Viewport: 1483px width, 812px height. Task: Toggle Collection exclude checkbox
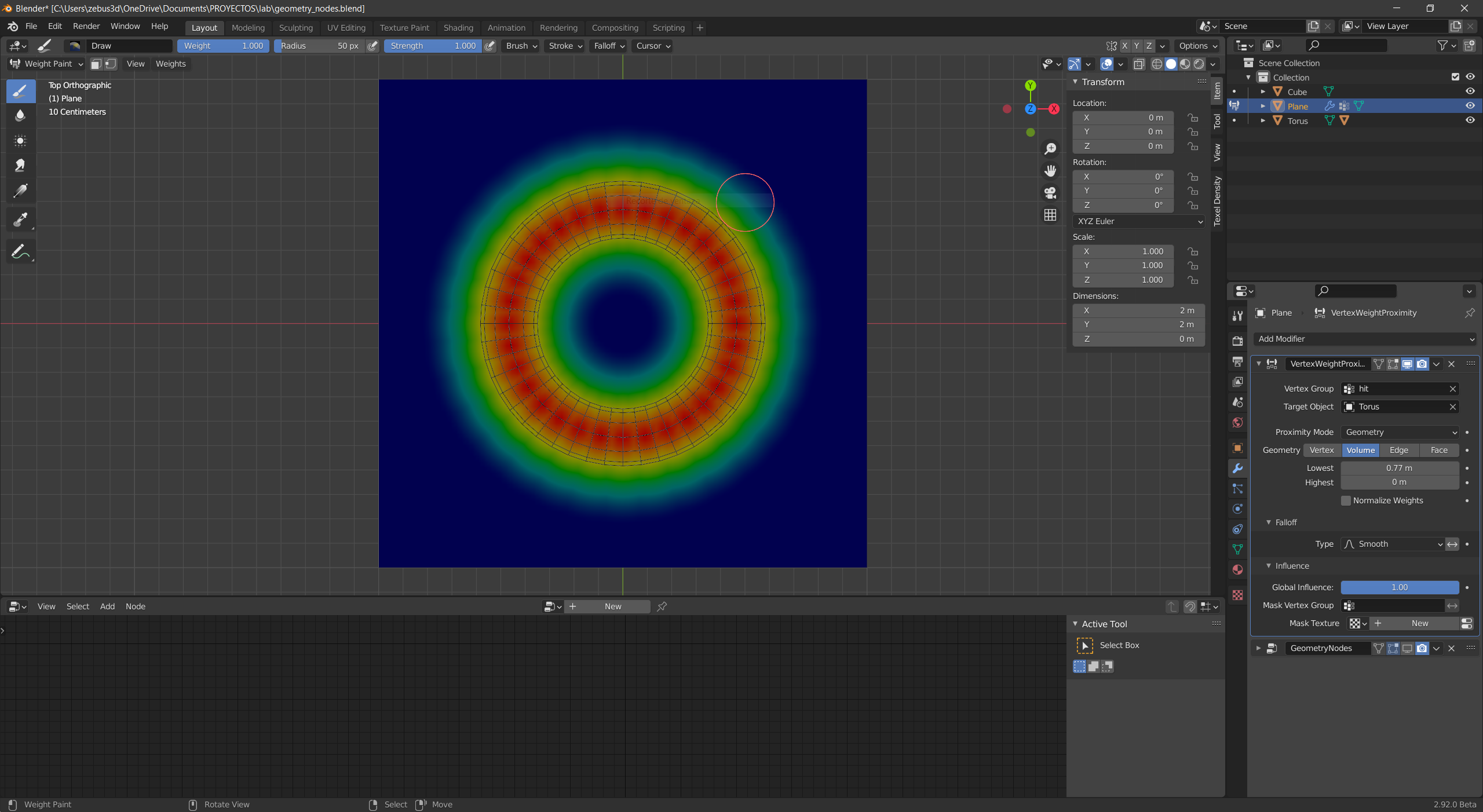coord(1455,77)
